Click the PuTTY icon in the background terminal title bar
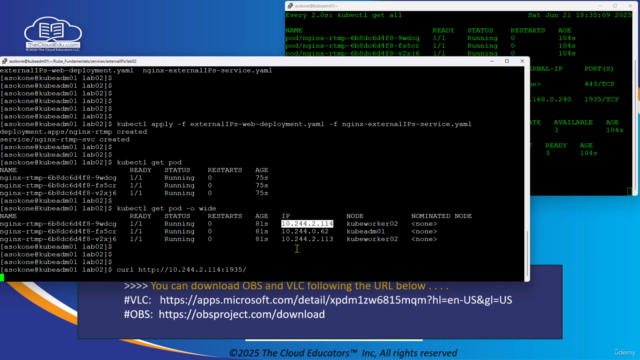640x360 pixels. [290, 6]
